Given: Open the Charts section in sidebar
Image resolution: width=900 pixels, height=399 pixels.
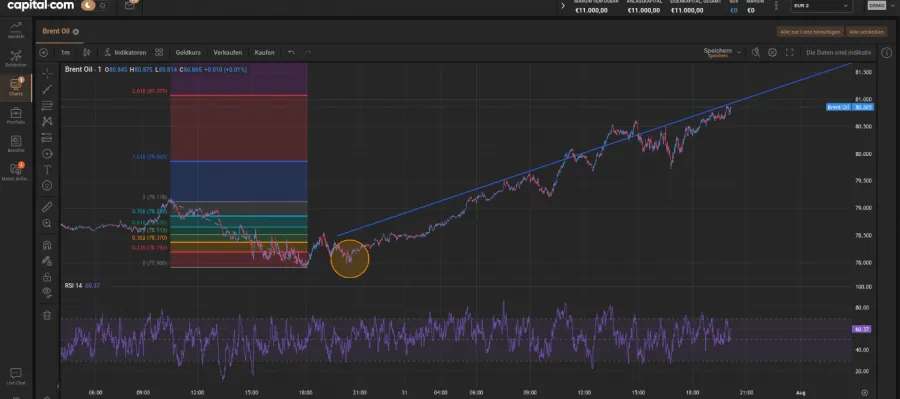Looking at the screenshot, I should tap(15, 87).
